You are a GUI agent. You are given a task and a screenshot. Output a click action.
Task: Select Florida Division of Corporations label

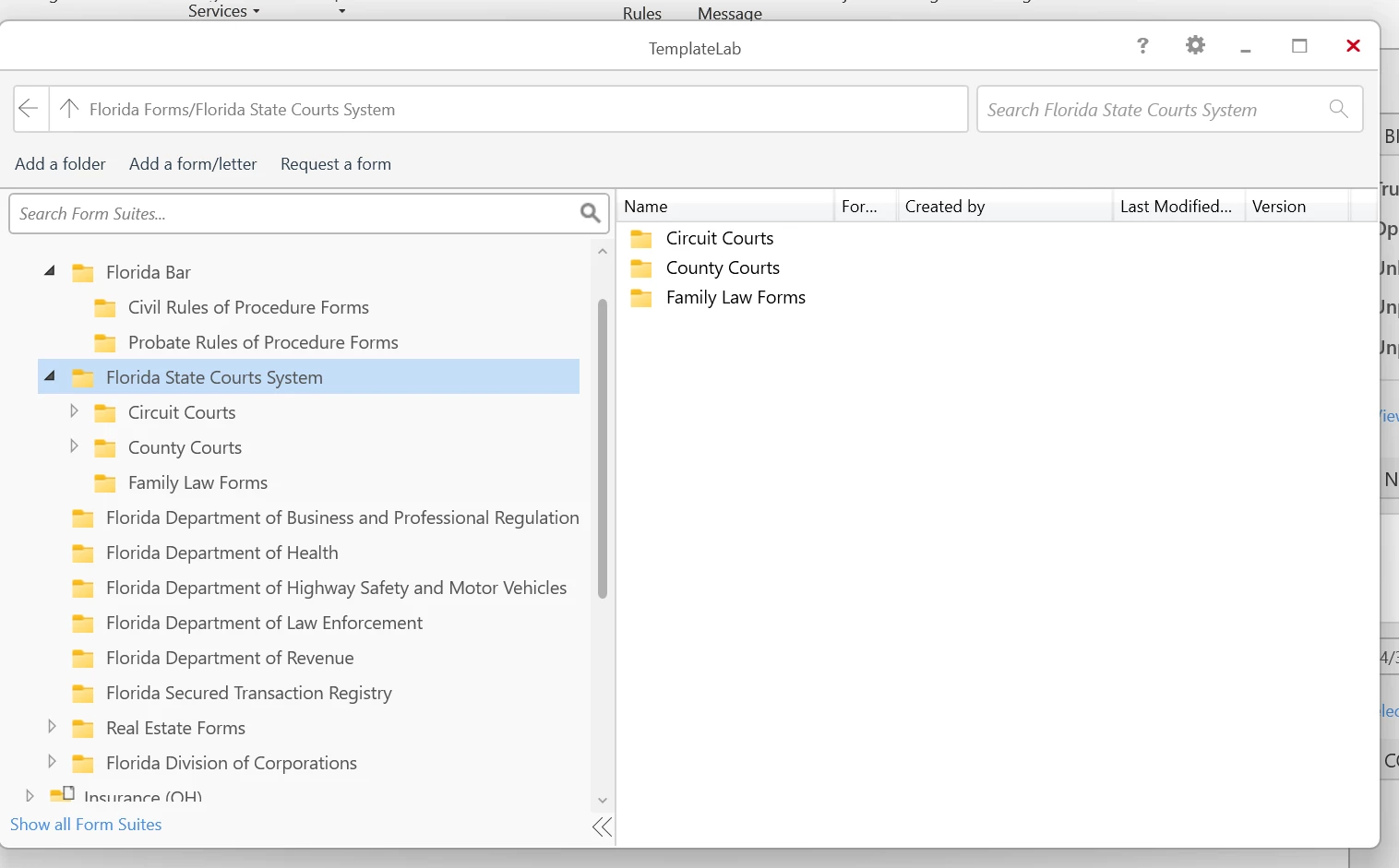point(232,763)
